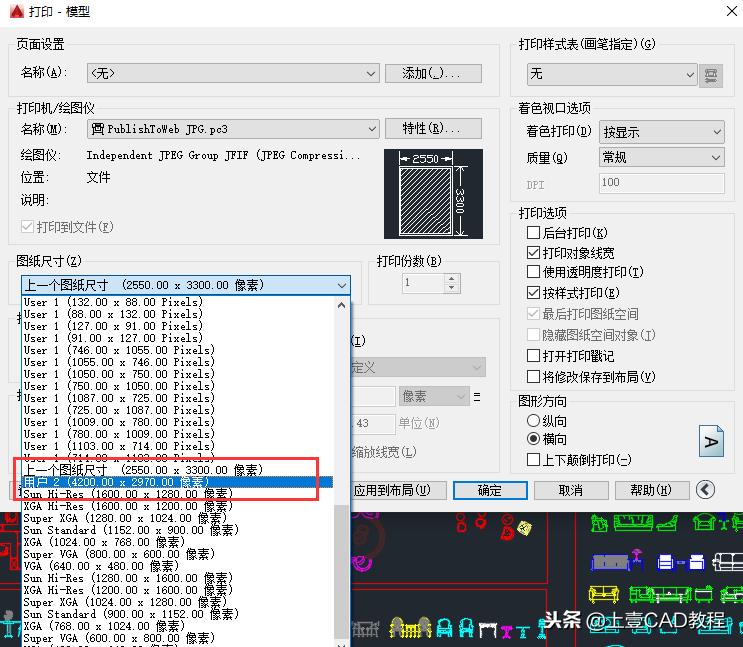Select XGA Hi-Res (1600.00 x 1200.00) size
Viewport: 743px width, 647px height.
coord(178,506)
